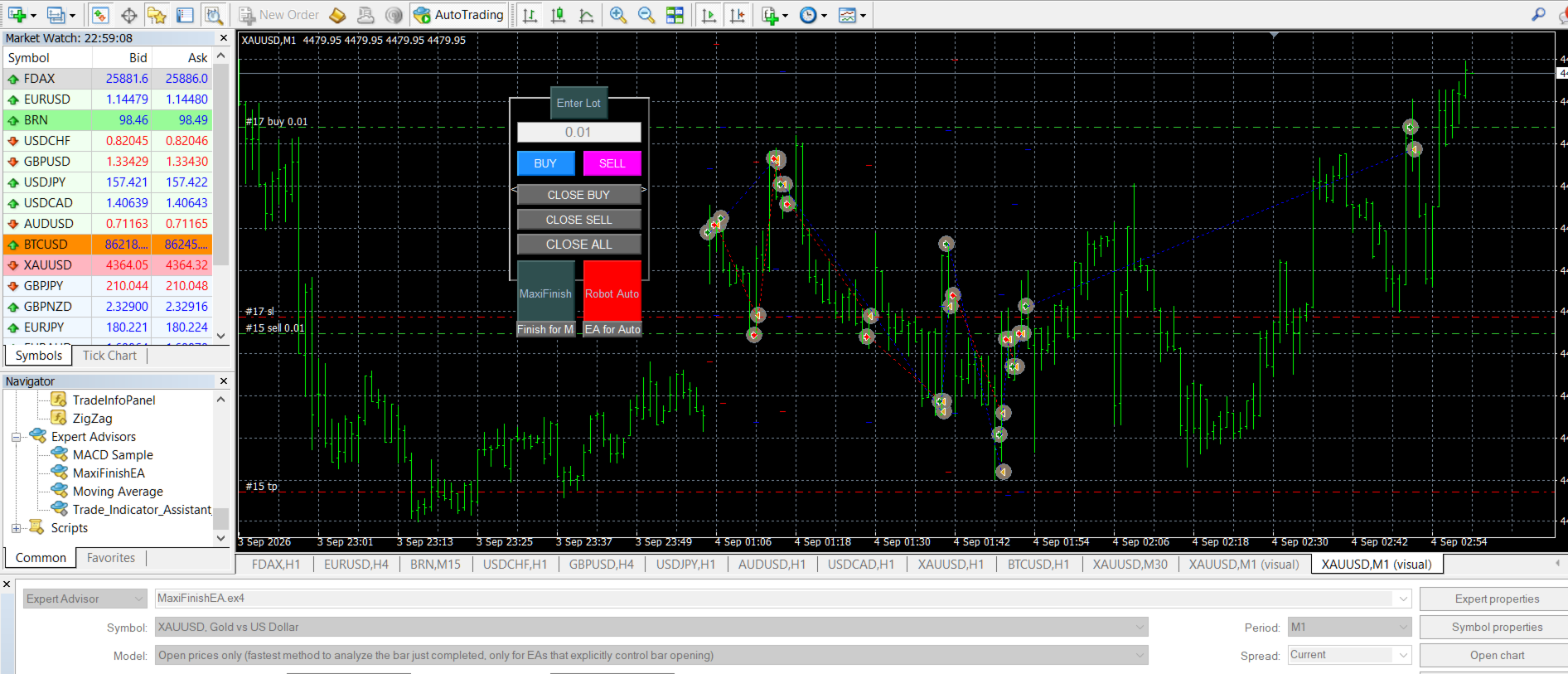
Task: Toggle the chart shift icon
Action: click(737, 15)
